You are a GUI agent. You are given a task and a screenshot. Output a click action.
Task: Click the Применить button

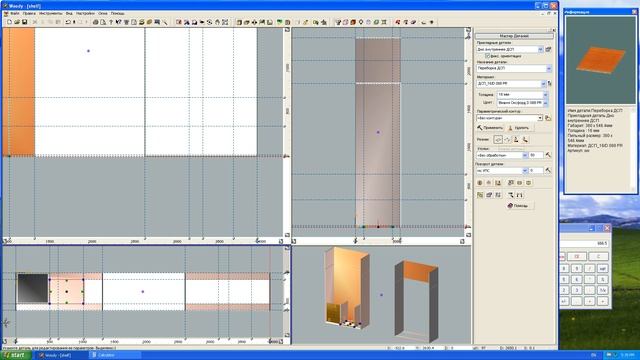click(x=490, y=128)
